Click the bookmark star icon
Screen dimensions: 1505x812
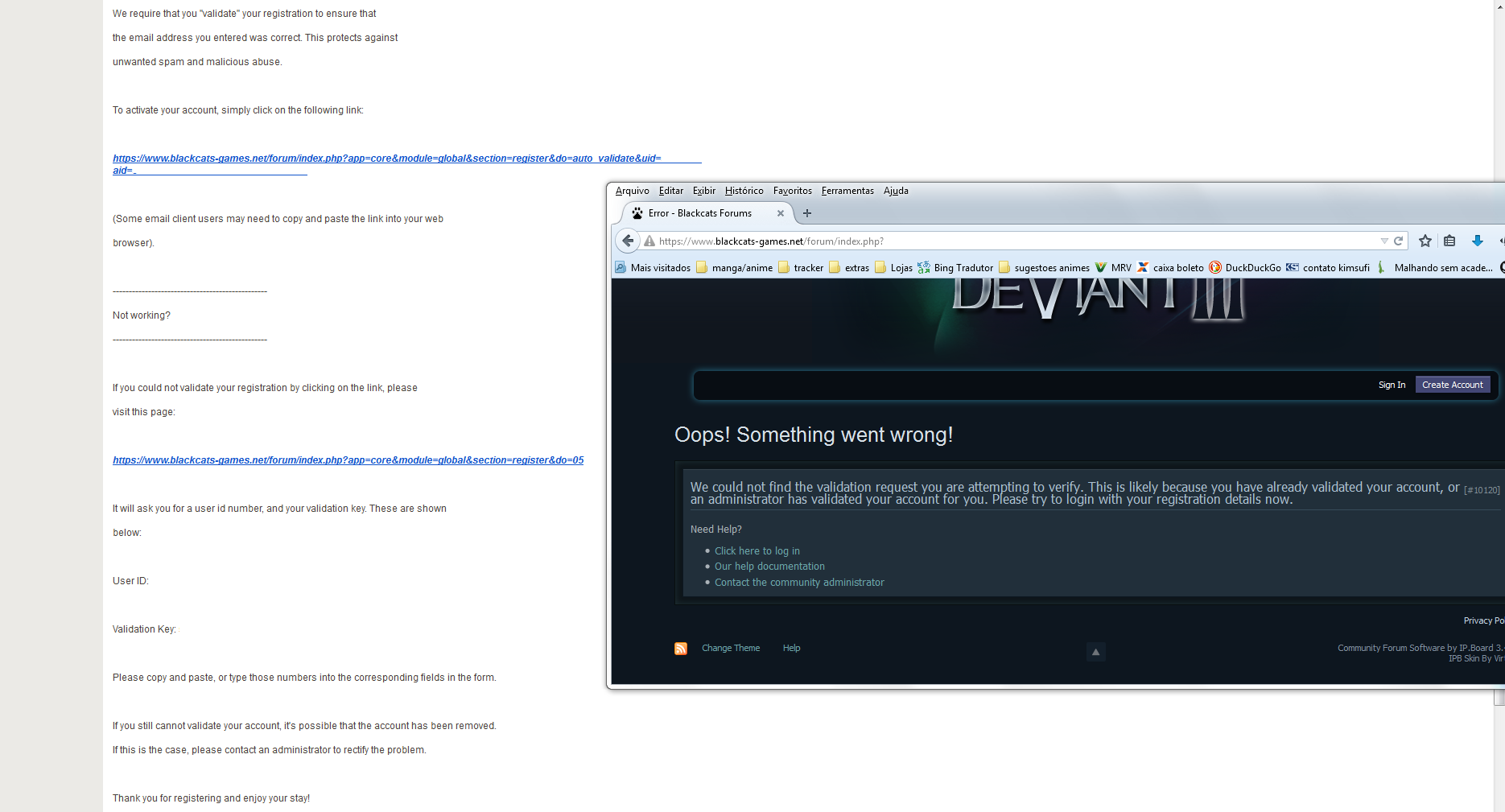pos(1425,241)
